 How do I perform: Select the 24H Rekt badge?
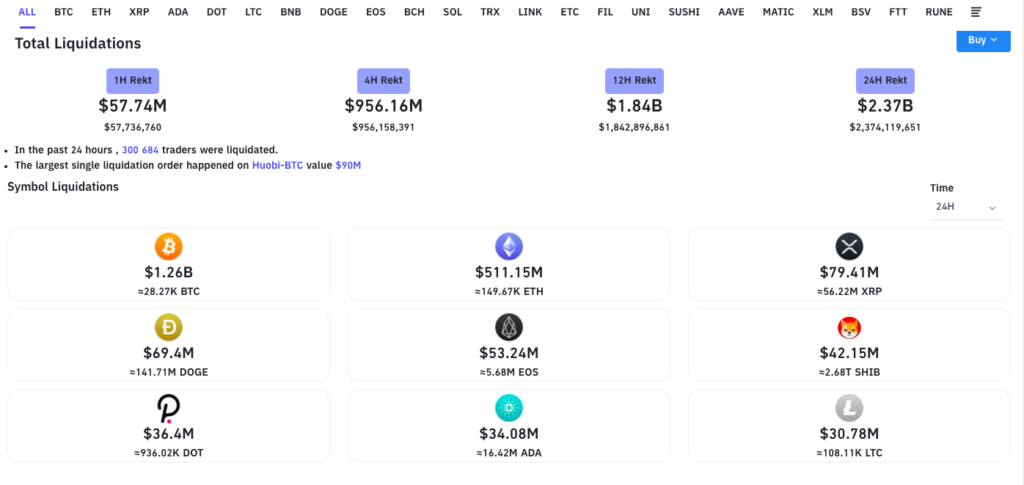tap(884, 80)
